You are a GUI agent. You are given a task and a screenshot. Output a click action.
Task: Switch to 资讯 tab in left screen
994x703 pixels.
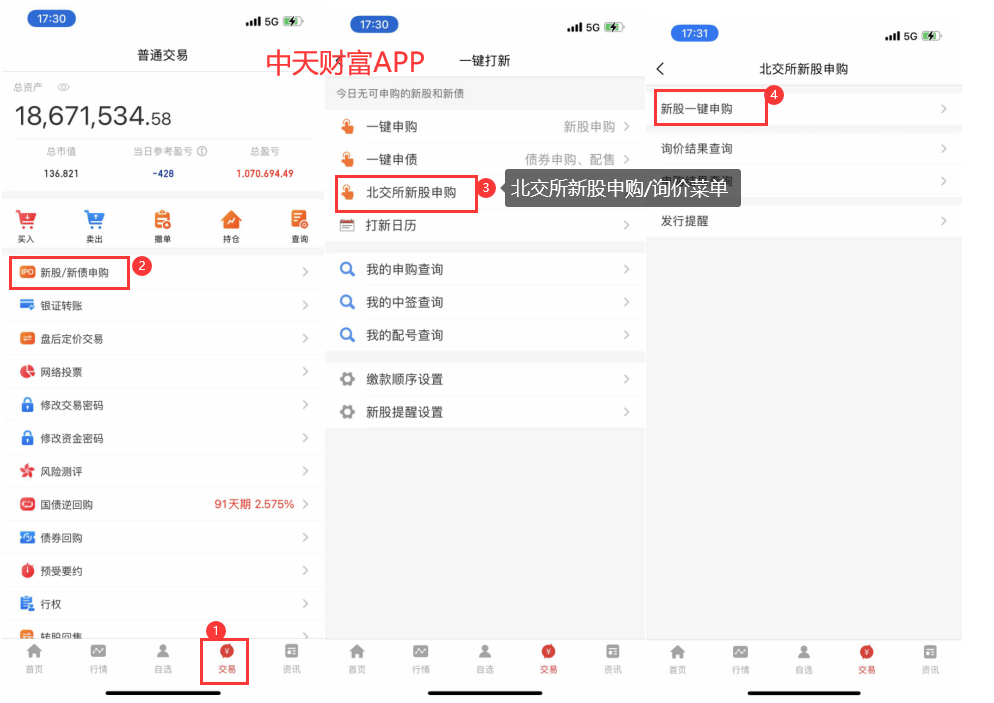coord(292,659)
